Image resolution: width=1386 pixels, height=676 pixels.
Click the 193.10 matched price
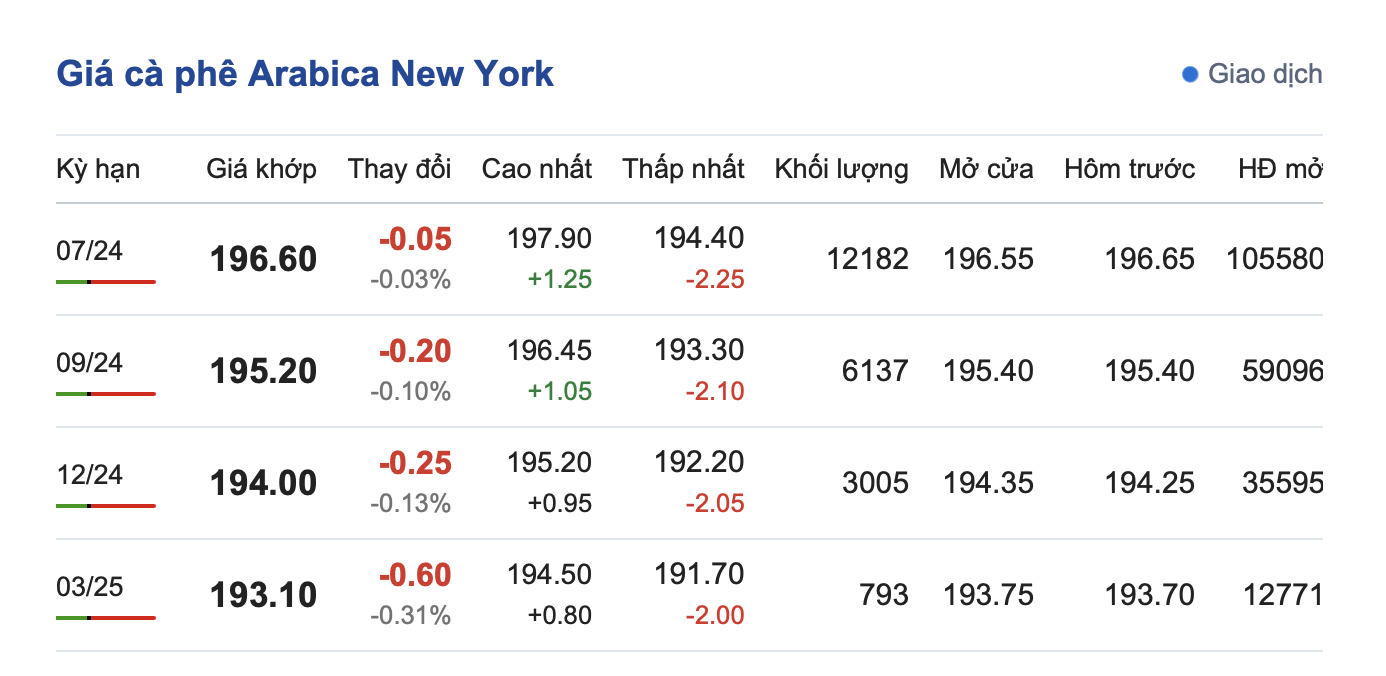tap(263, 596)
